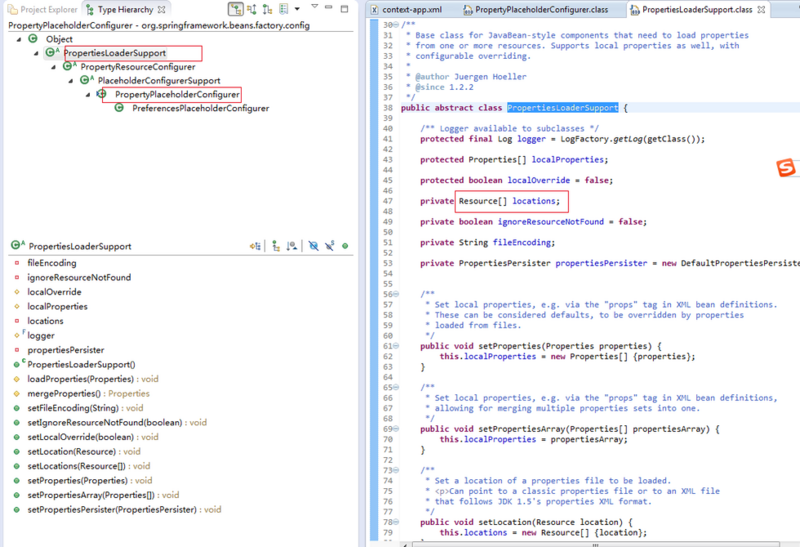Click the PropertiesLoaderSupport members pane header icon
This screenshot has height=547, width=800.
17,245
